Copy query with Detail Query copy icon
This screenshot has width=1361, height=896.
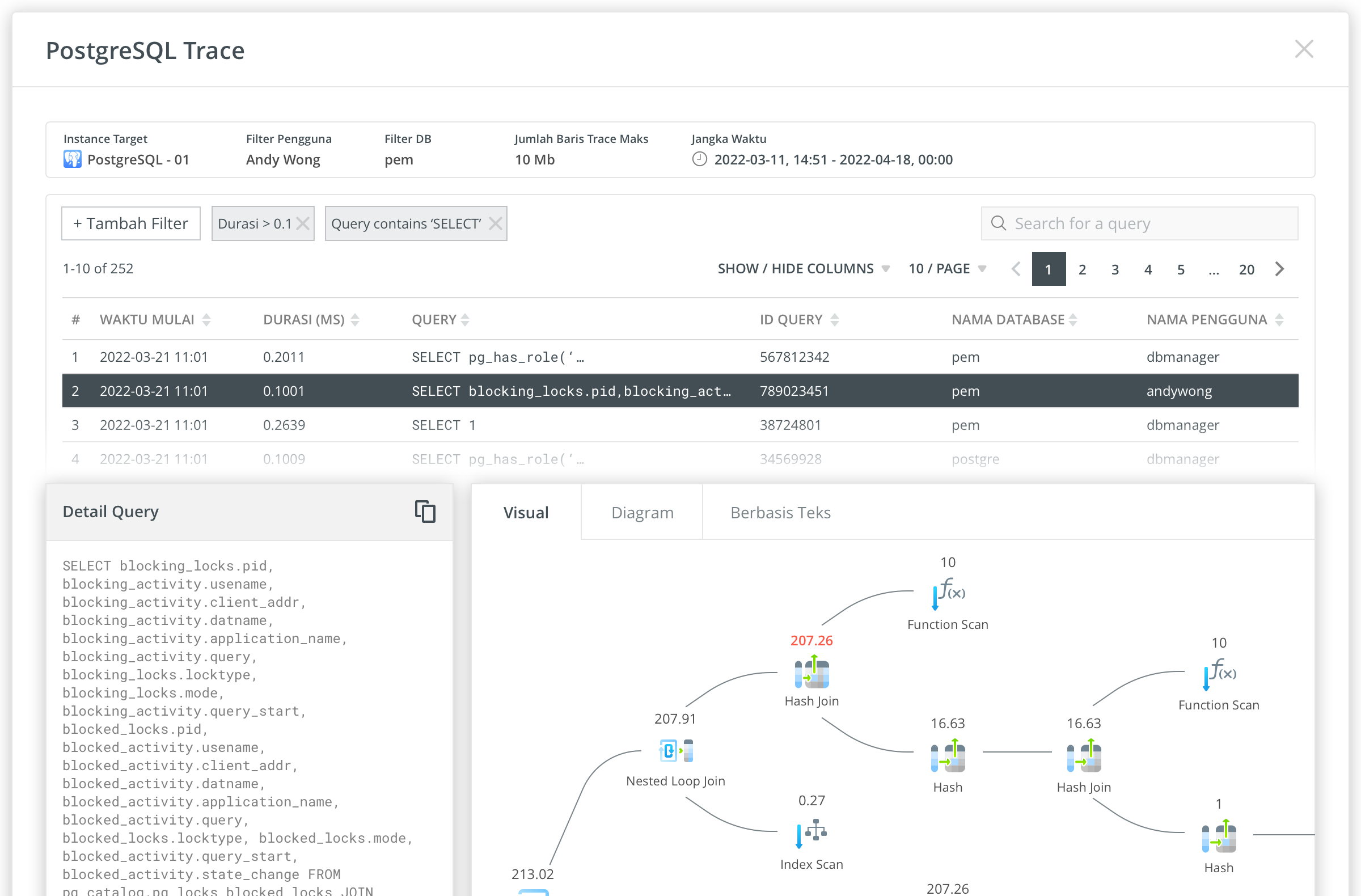coord(425,511)
